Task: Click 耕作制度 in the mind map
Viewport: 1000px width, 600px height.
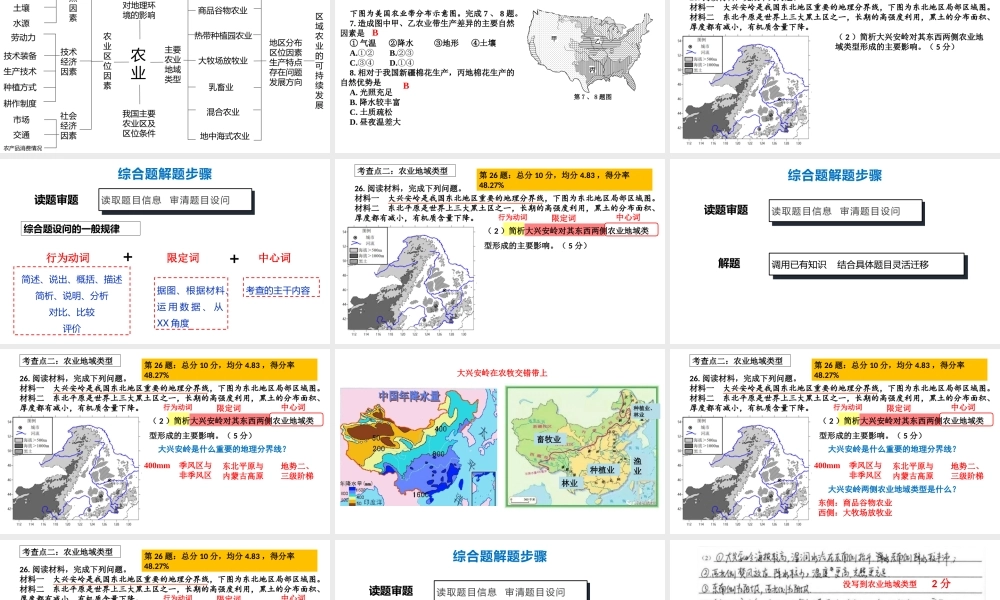Action: [x=20, y=103]
